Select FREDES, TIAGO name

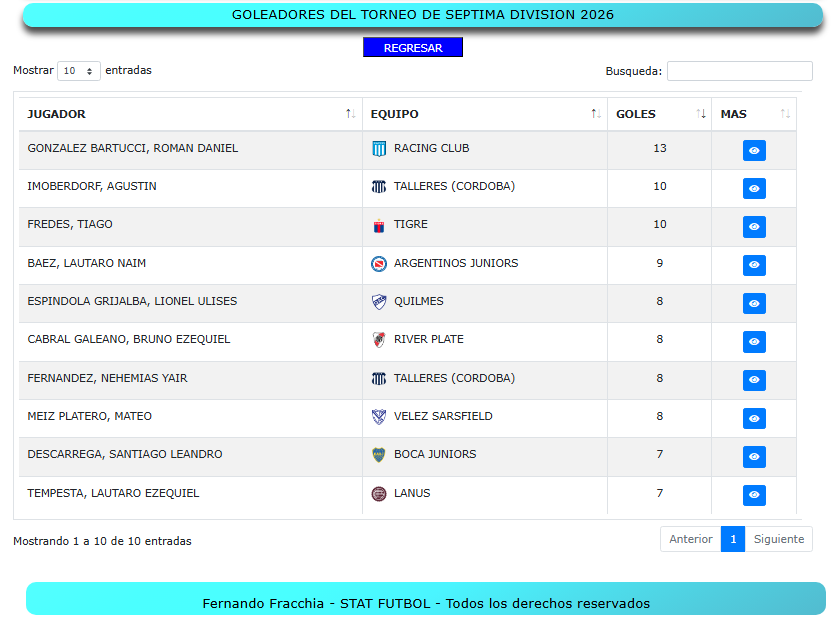[70, 224]
